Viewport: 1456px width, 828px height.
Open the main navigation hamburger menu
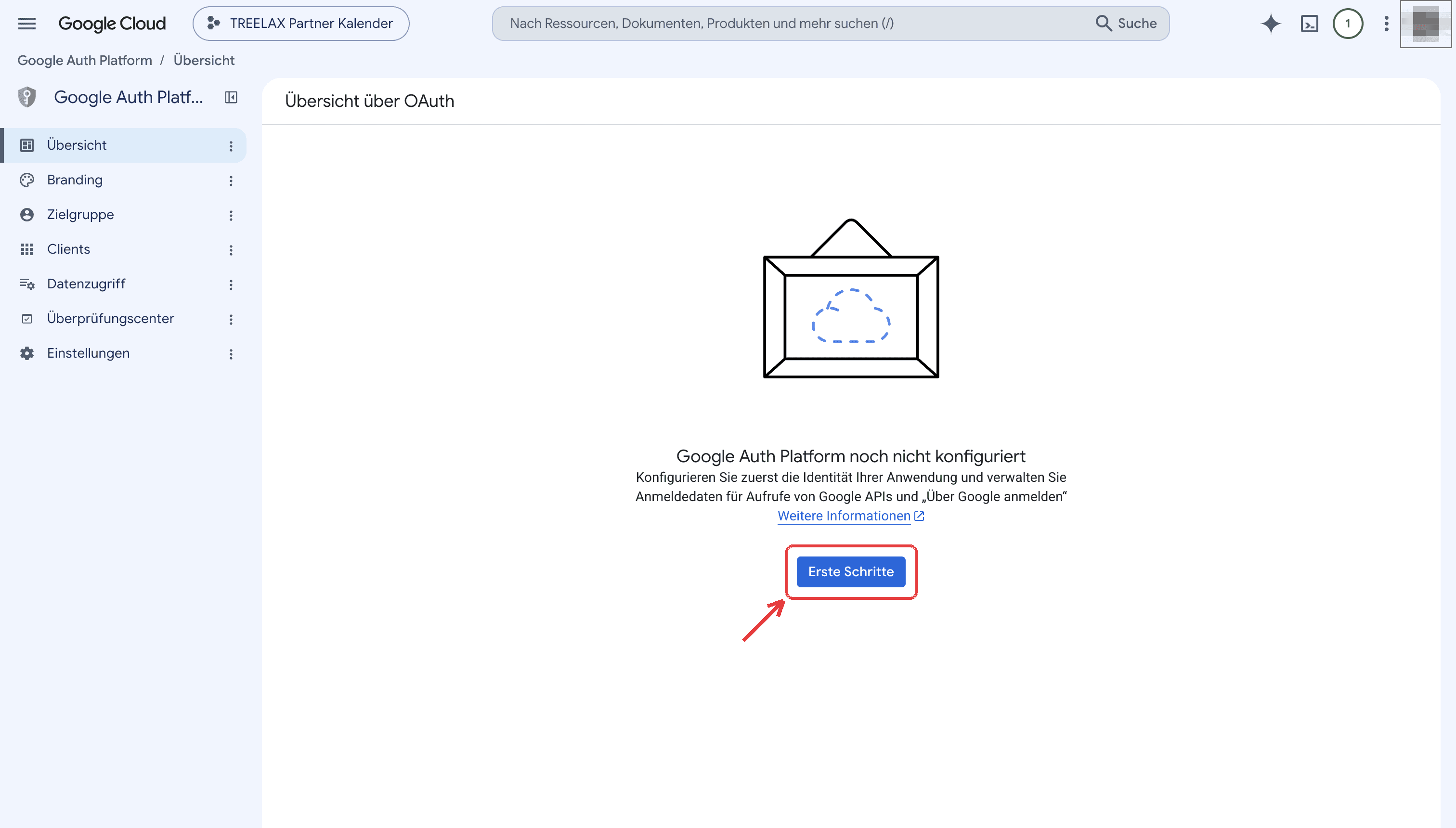click(x=27, y=23)
